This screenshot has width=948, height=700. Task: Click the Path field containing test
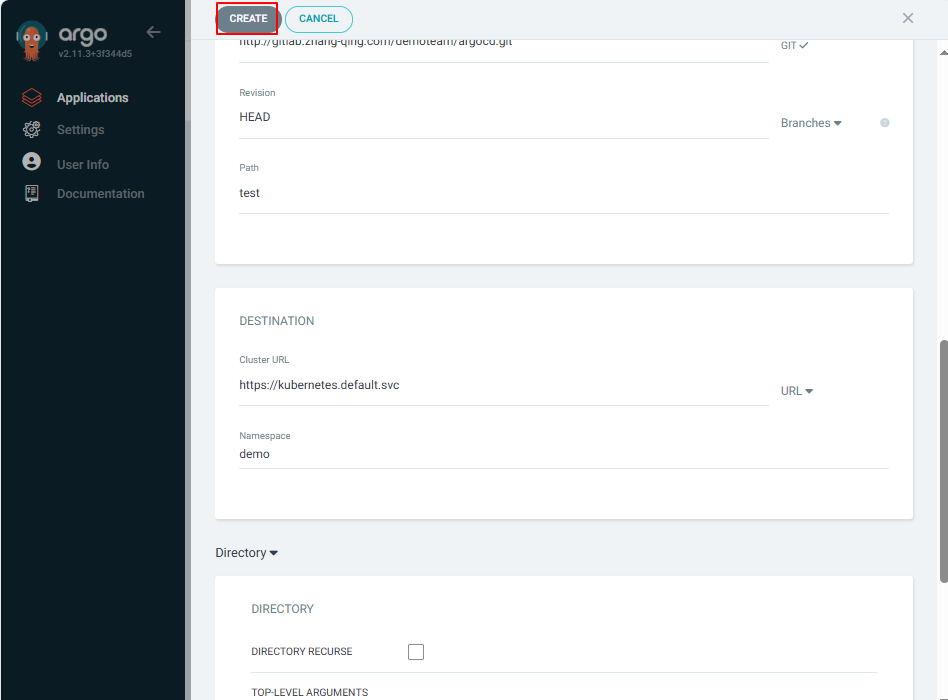[563, 193]
